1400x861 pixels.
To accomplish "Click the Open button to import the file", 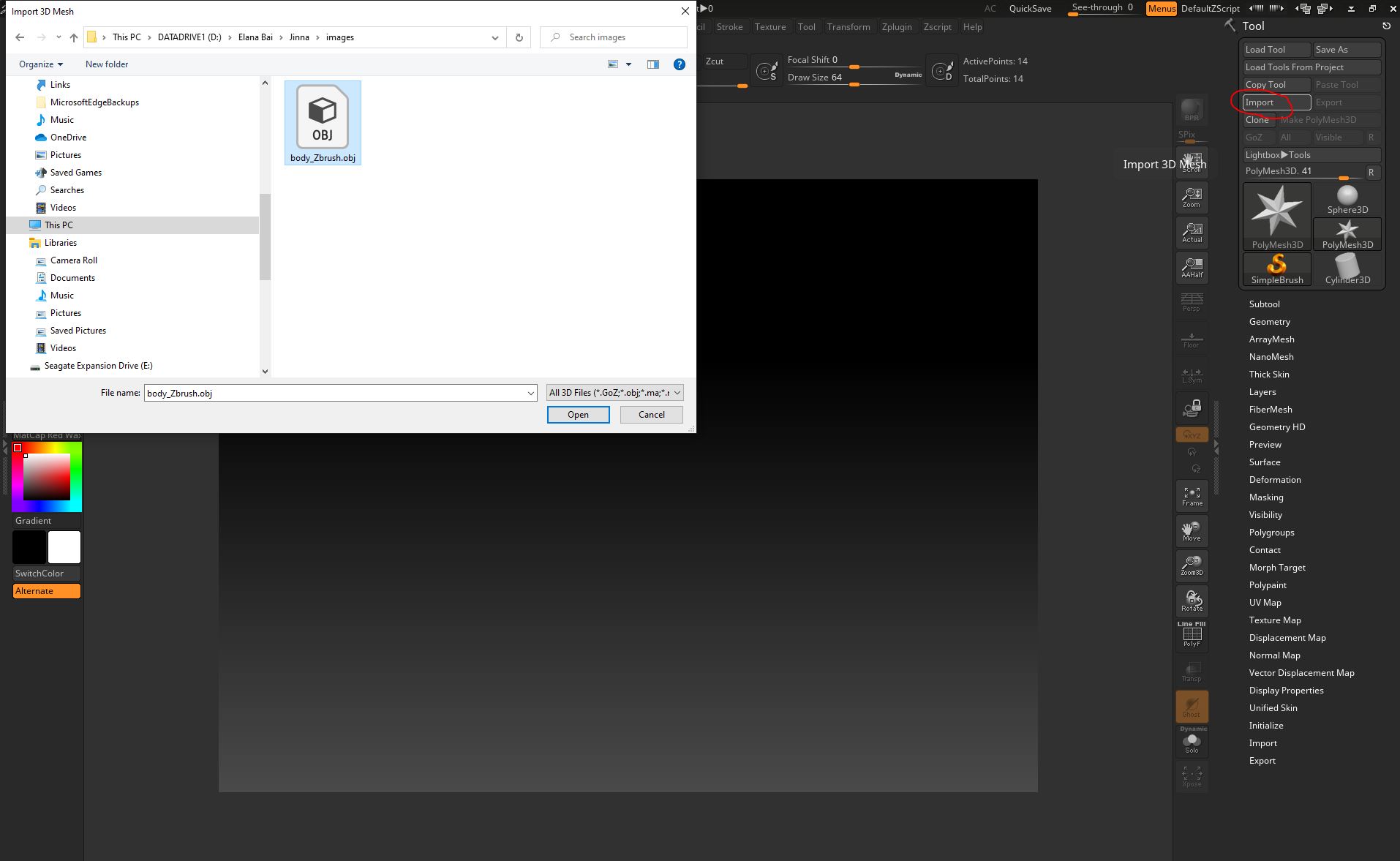I will point(578,415).
